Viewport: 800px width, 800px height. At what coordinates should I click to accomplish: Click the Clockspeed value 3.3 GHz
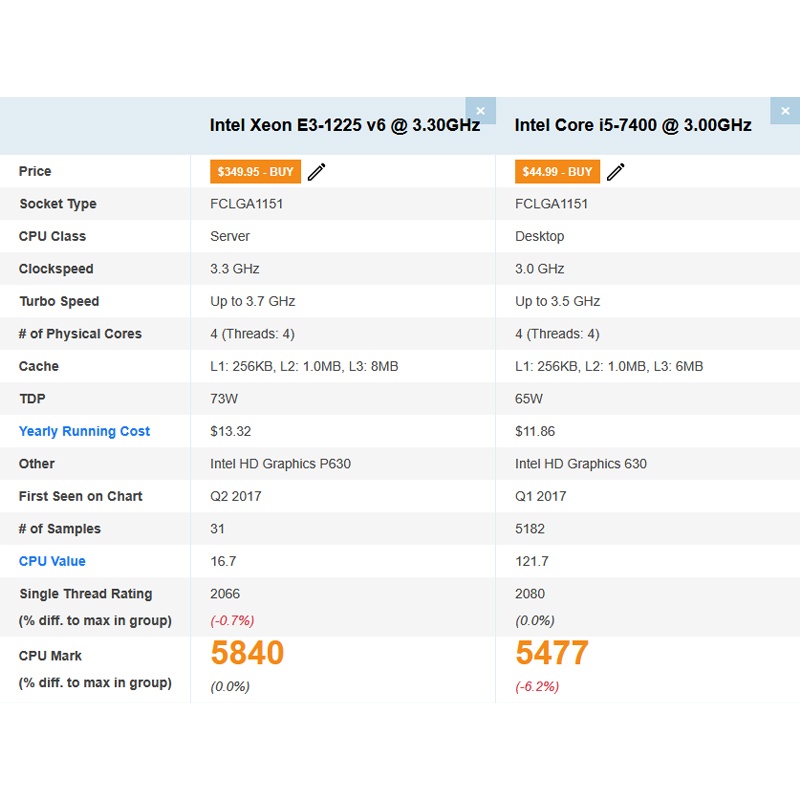tap(235, 269)
